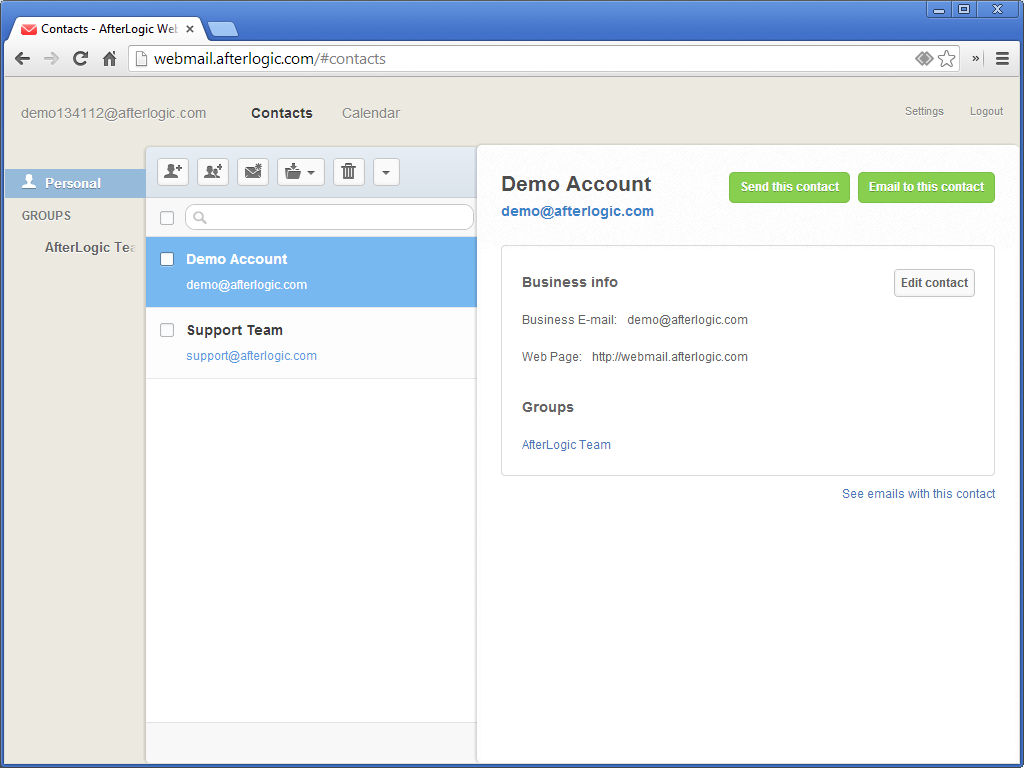Click the blue demo@afterlogic.com header link
The height and width of the screenshot is (768, 1024).
coord(577,211)
